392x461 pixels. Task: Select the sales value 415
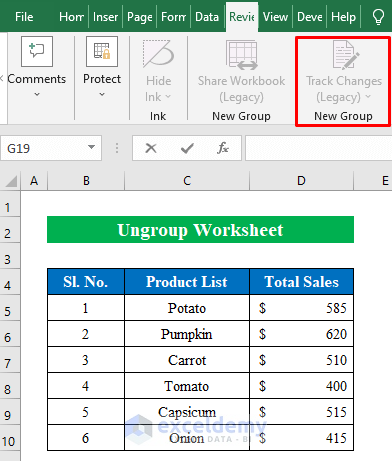(301, 438)
